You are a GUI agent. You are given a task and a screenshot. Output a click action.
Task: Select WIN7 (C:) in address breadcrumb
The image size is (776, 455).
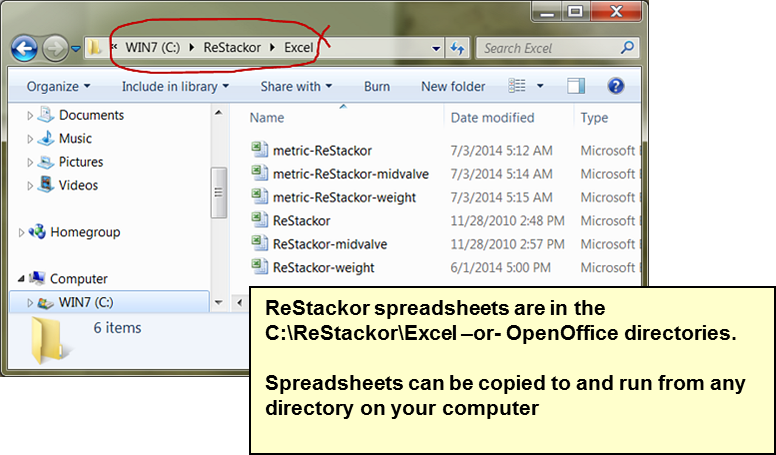(152, 48)
